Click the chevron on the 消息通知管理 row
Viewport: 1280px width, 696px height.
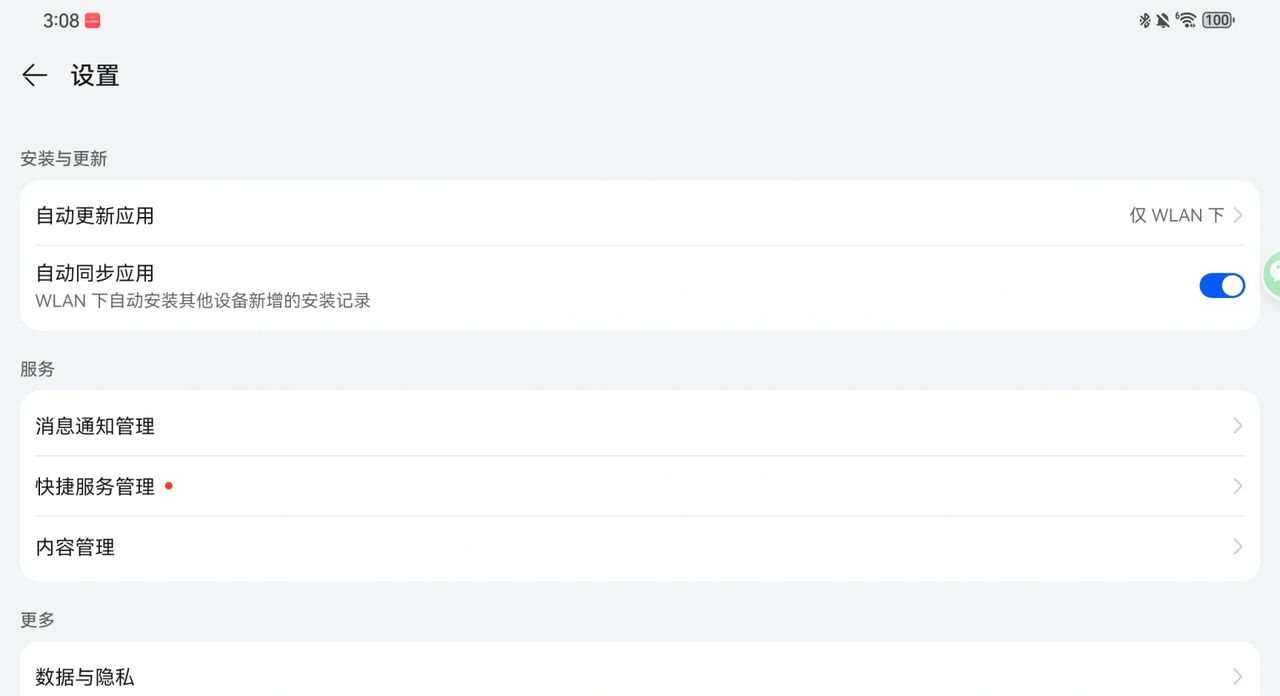(1238, 426)
